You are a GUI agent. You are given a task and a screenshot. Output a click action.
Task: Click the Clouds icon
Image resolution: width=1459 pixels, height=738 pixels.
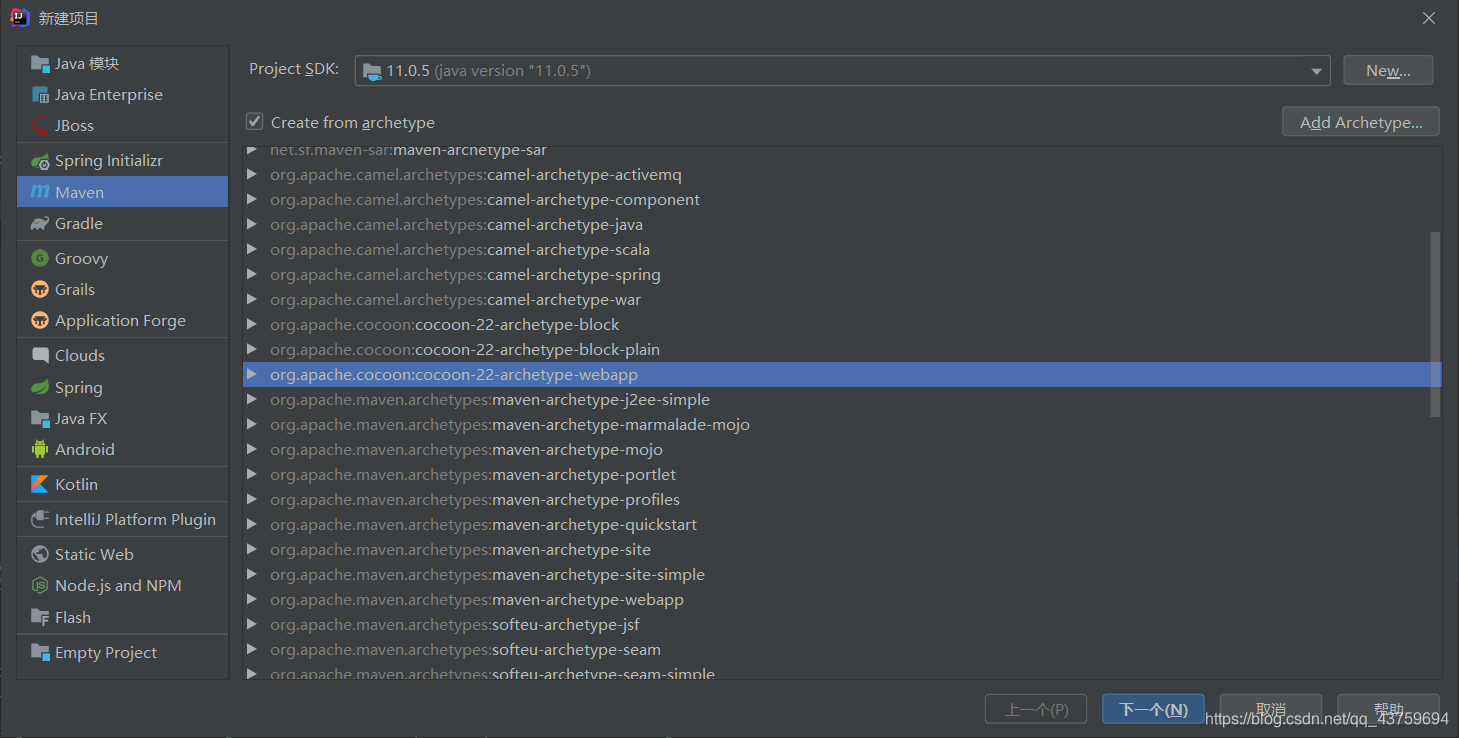tap(40, 356)
